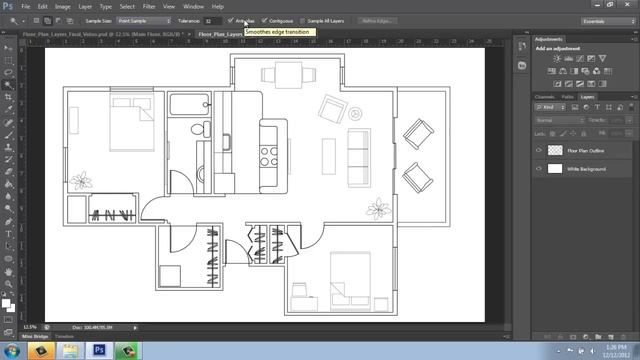Click the Refine Edge button

(x=377, y=21)
